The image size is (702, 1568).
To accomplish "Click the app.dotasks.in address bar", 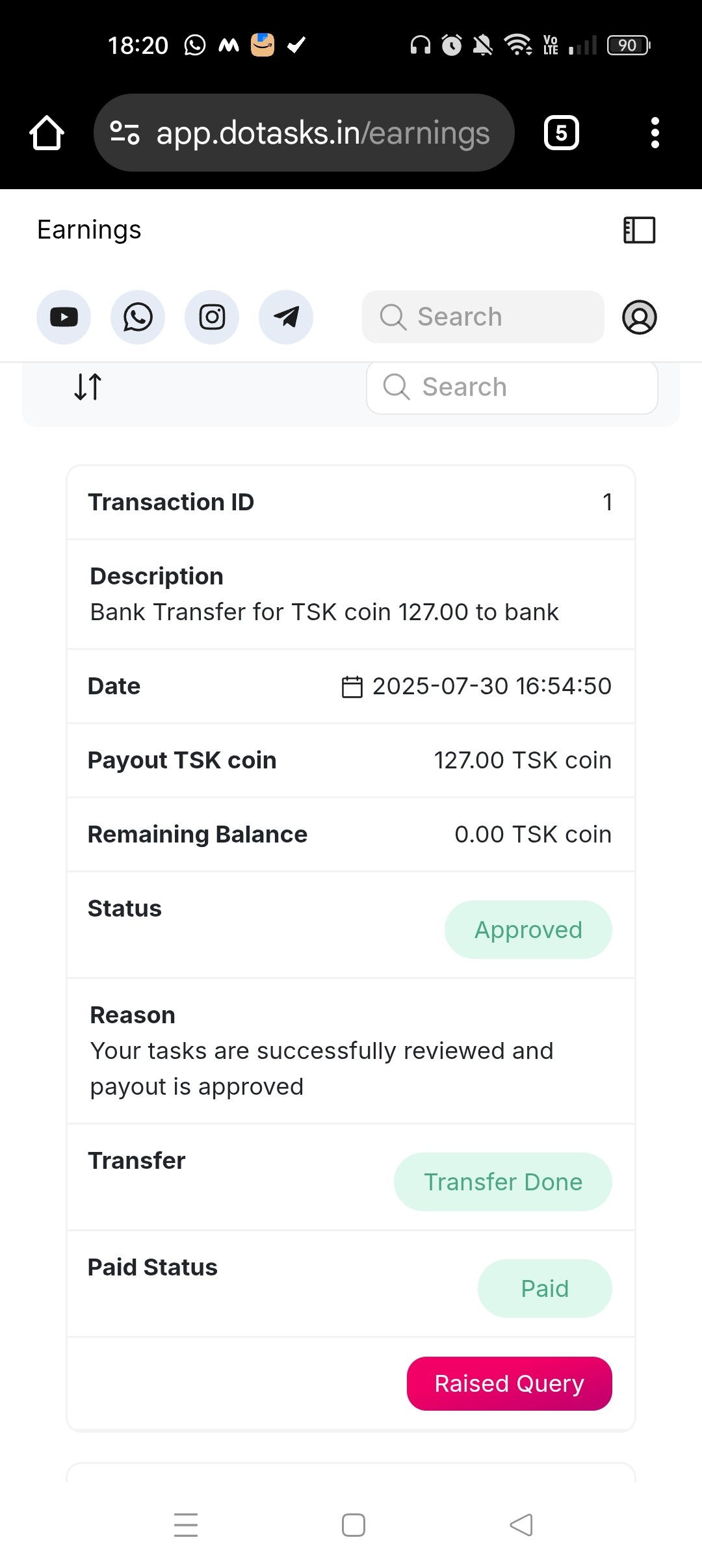I will pyautogui.click(x=323, y=133).
